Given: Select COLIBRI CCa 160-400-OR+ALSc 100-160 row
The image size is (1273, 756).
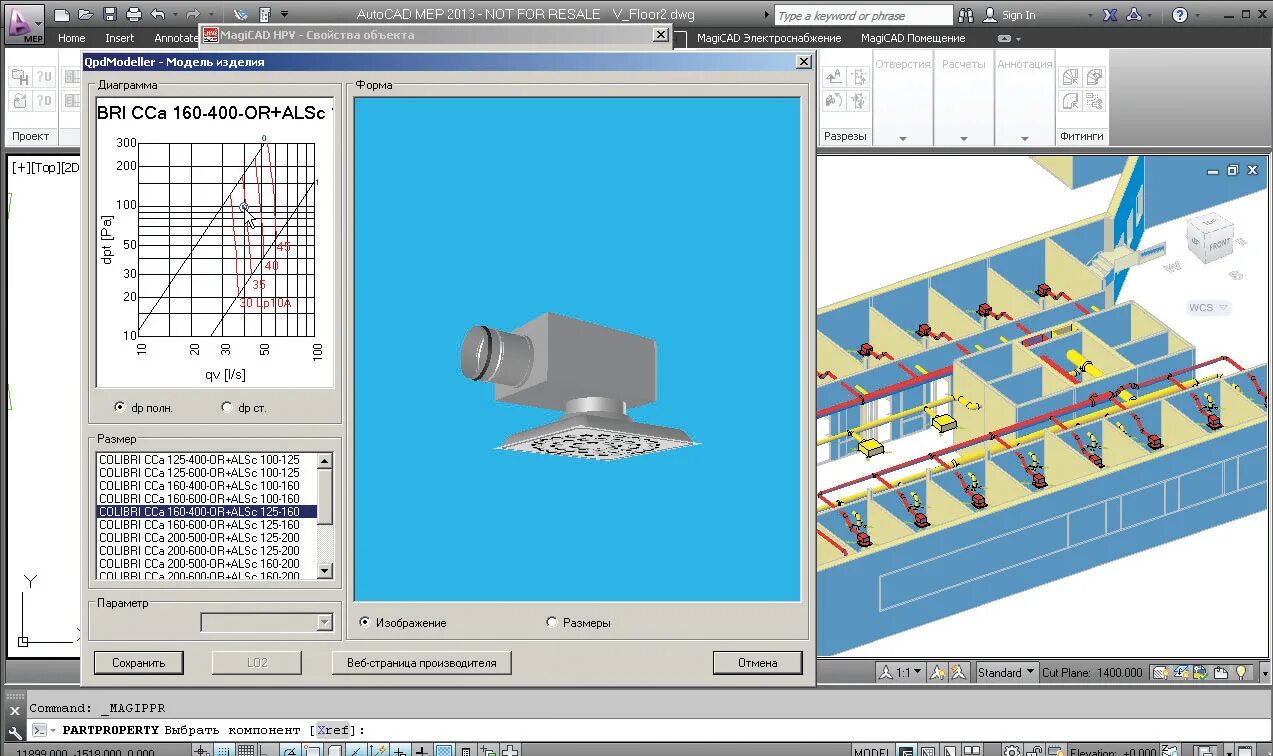Looking at the screenshot, I should pos(206,486).
